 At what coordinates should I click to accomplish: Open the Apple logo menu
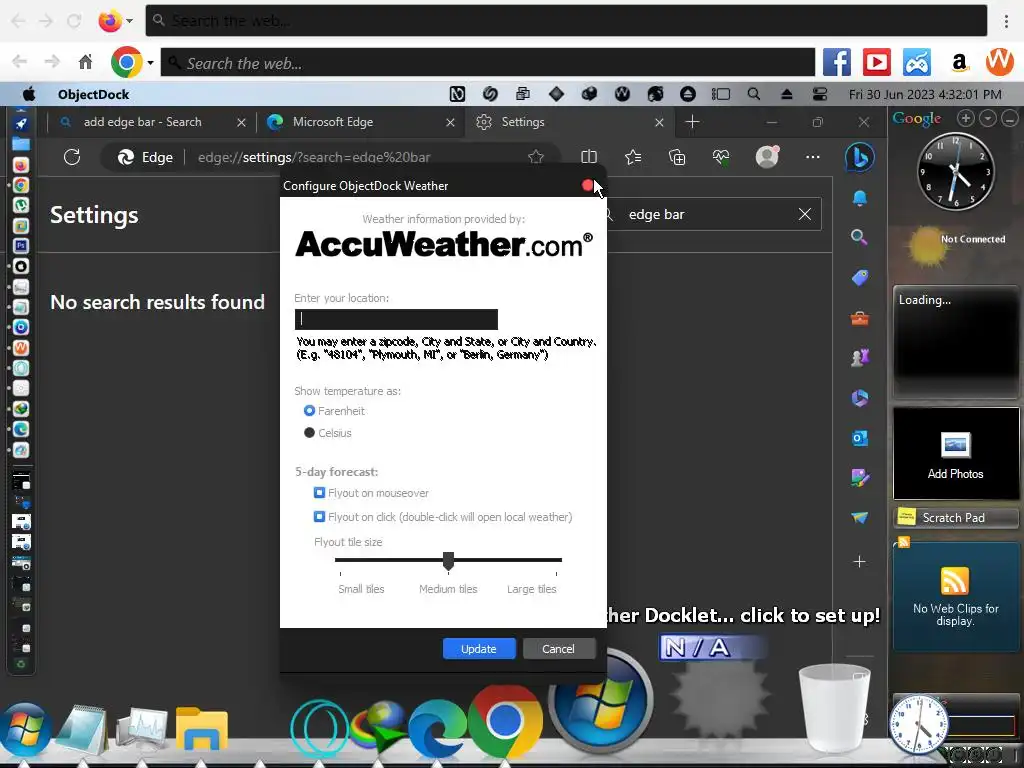click(29, 94)
